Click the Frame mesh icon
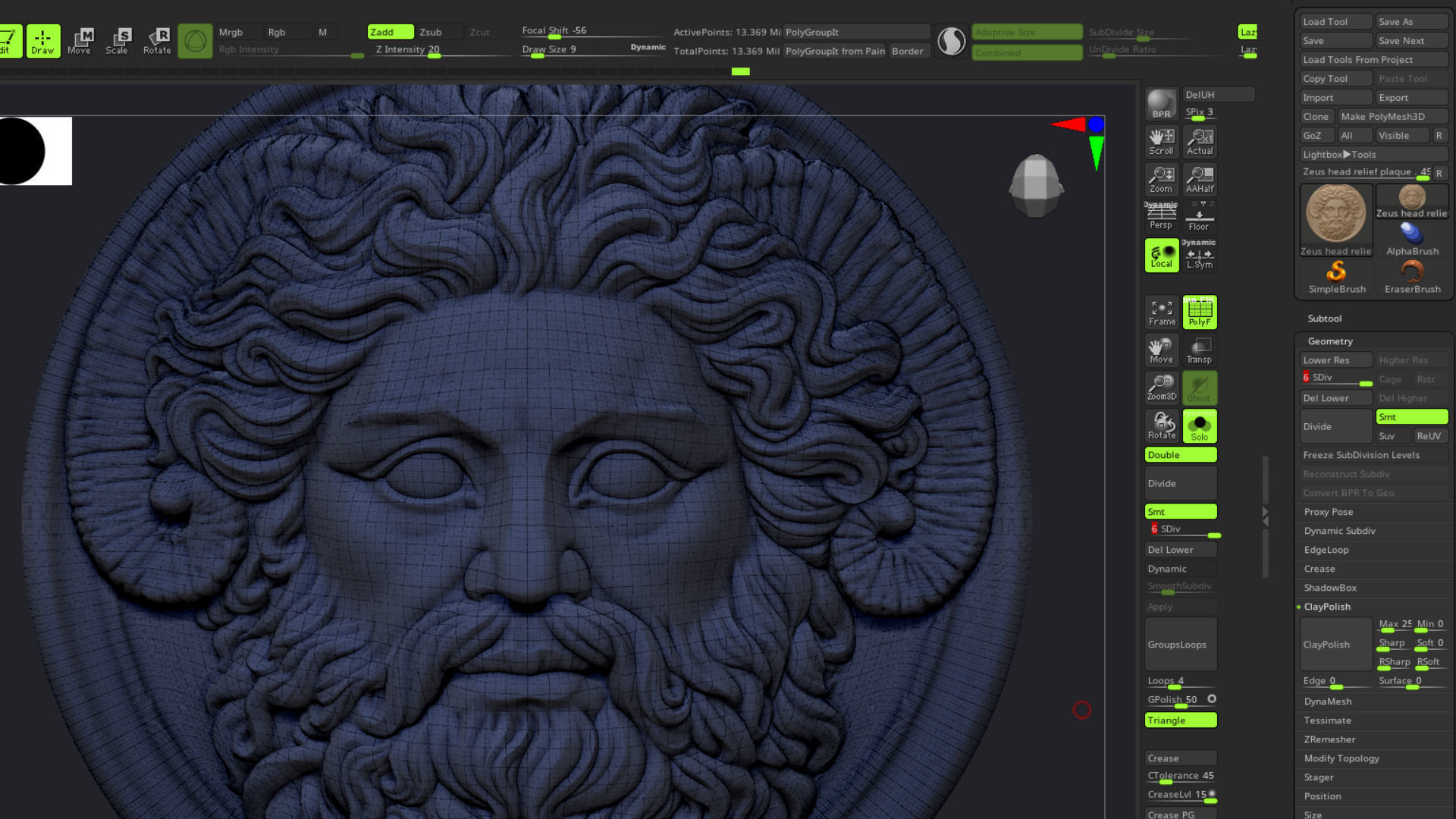The width and height of the screenshot is (1456, 819). click(x=1161, y=312)
